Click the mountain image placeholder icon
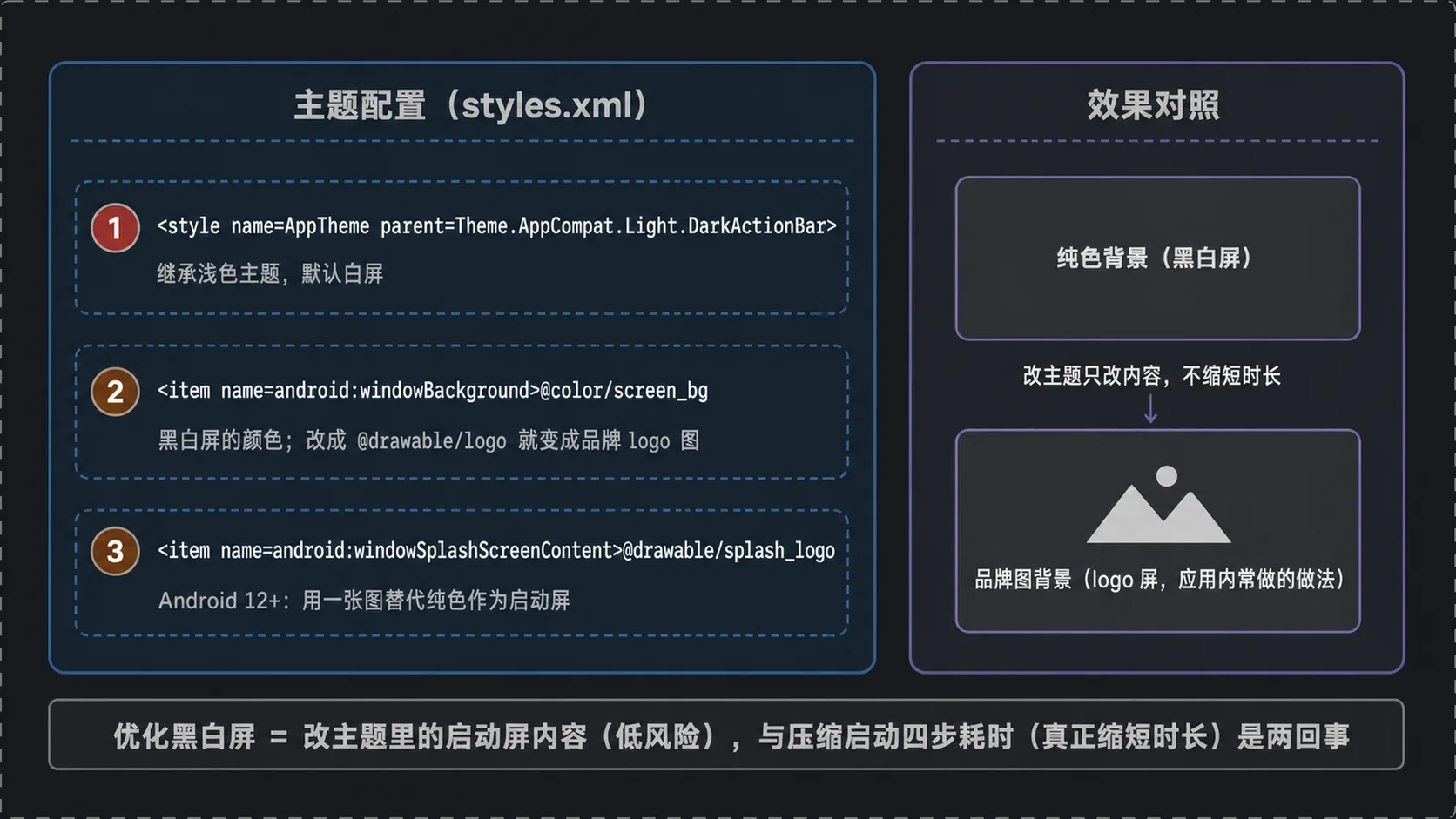This screenshot has height=819, width=1456. click(x=1158, y=505)
